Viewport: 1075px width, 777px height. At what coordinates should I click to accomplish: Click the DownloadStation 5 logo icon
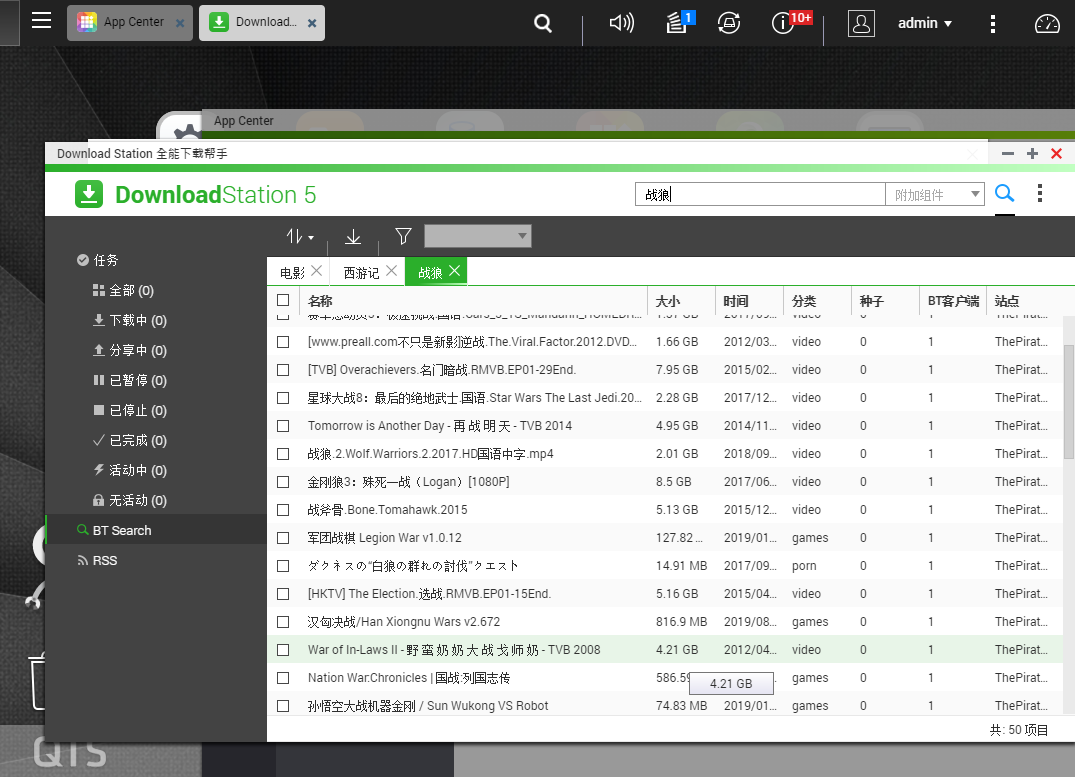(x=89, y=194)
